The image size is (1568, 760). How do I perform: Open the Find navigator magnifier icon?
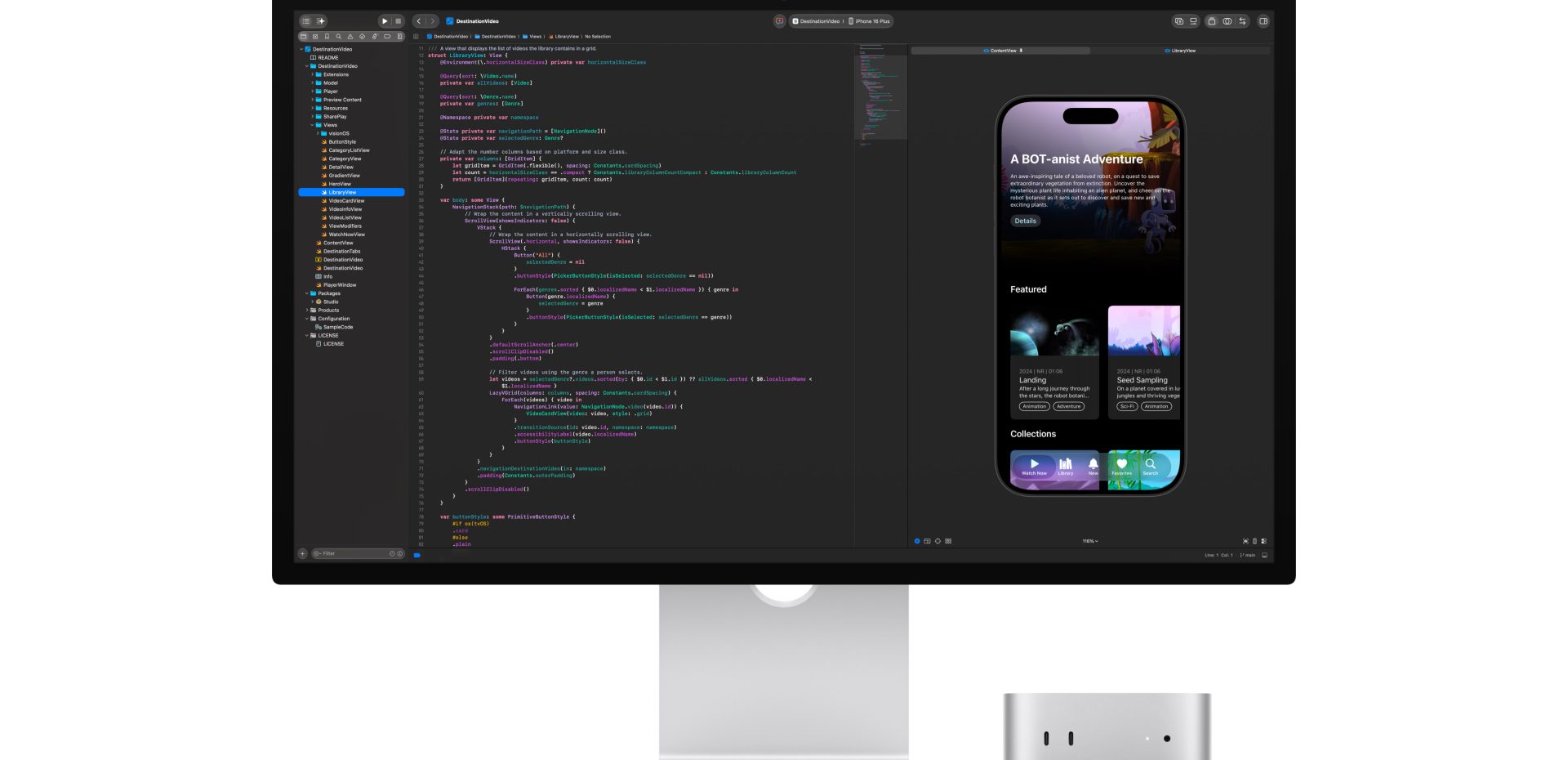click(339, 37)
